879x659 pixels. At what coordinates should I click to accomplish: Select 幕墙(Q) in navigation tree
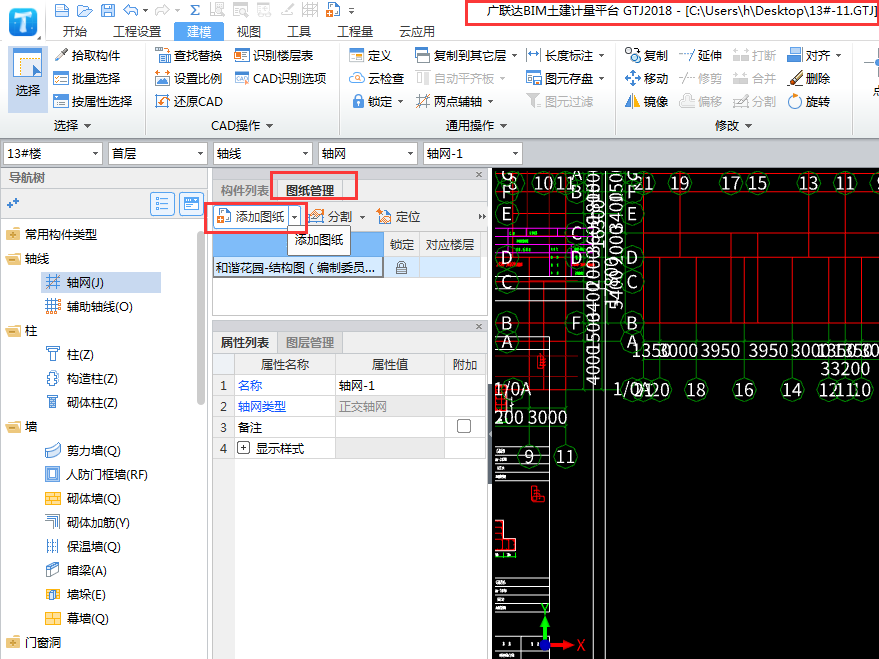point(77,619)
